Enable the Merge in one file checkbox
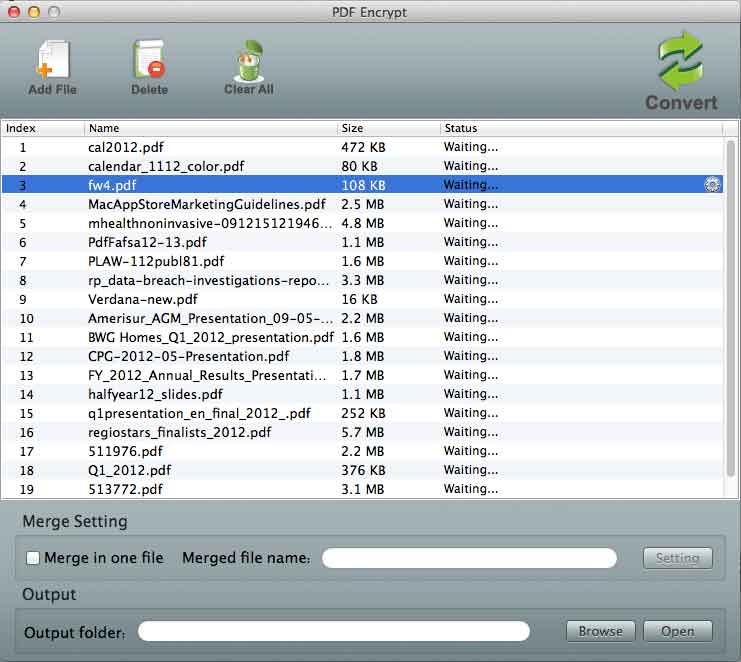The image size is (741, 662). point(33,558)
